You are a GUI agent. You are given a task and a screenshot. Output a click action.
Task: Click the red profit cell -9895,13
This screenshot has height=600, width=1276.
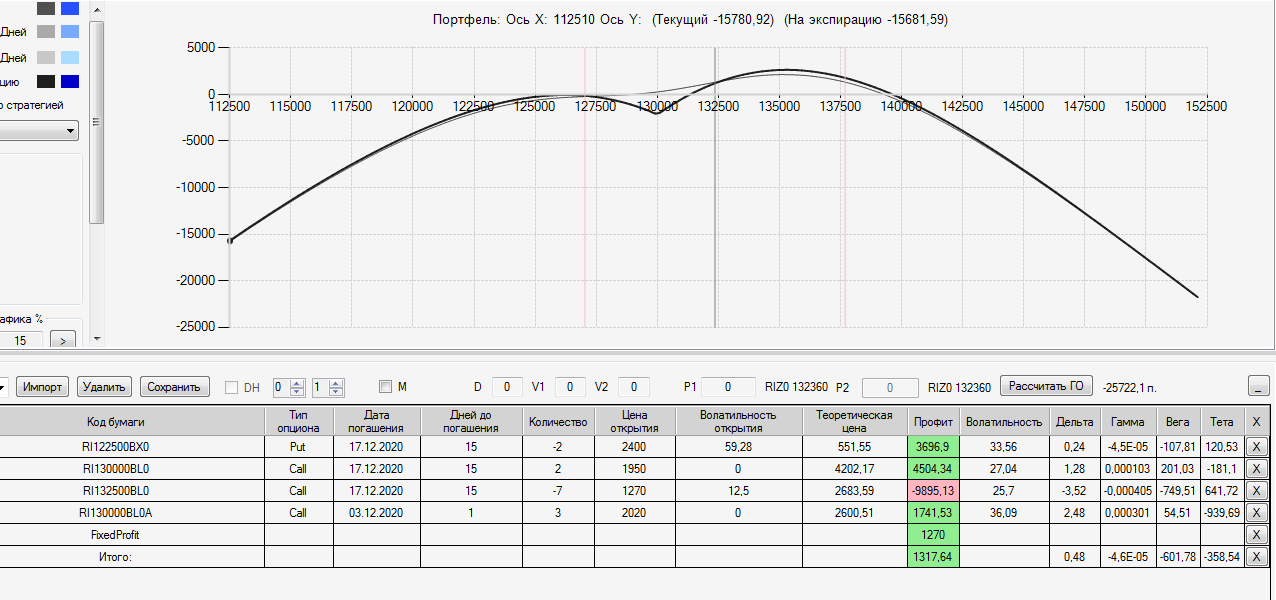(x=933, y=491)
